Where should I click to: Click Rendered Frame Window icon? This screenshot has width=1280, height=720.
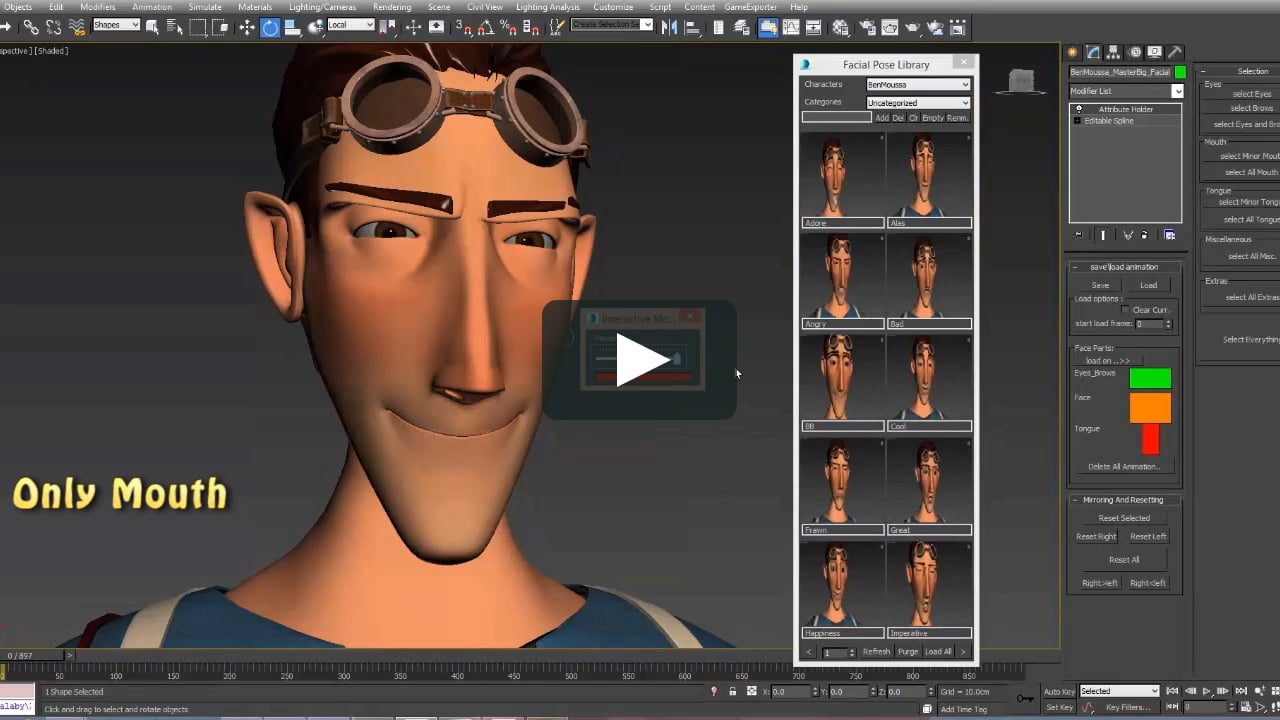click(888, 27)
